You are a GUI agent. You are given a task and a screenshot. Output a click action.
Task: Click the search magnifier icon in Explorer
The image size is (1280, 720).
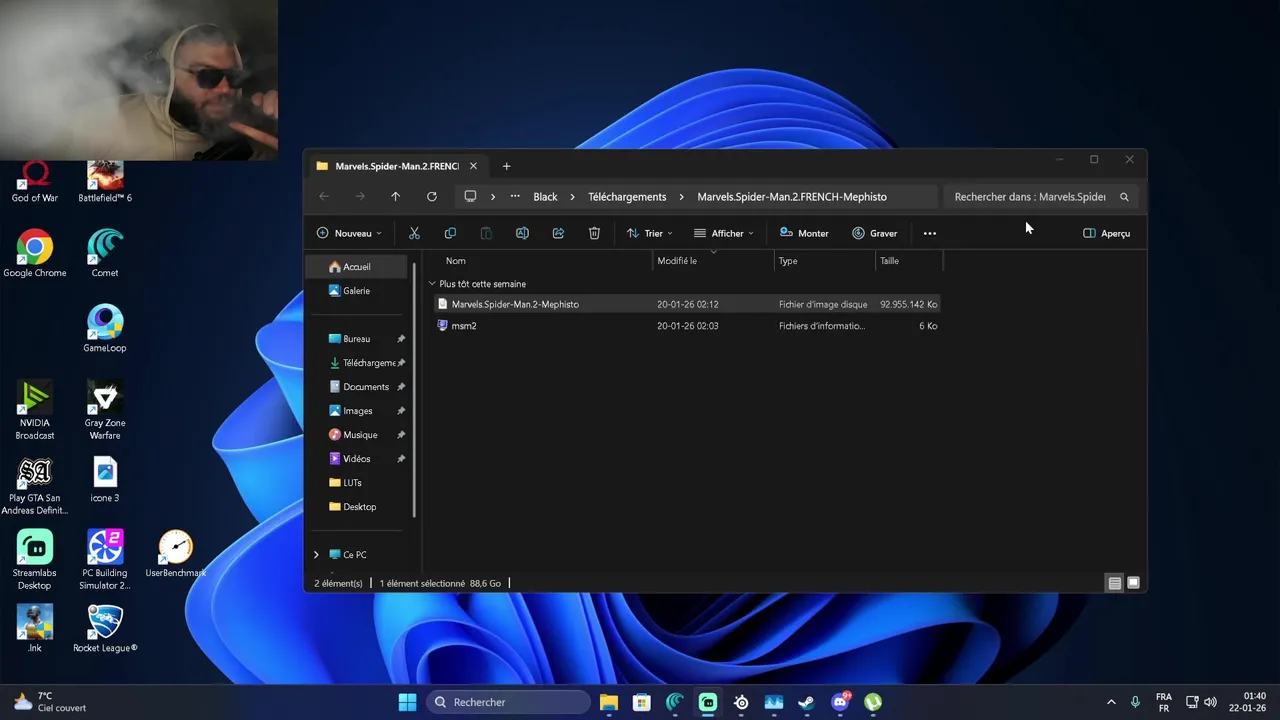[x=1124, y=197]
